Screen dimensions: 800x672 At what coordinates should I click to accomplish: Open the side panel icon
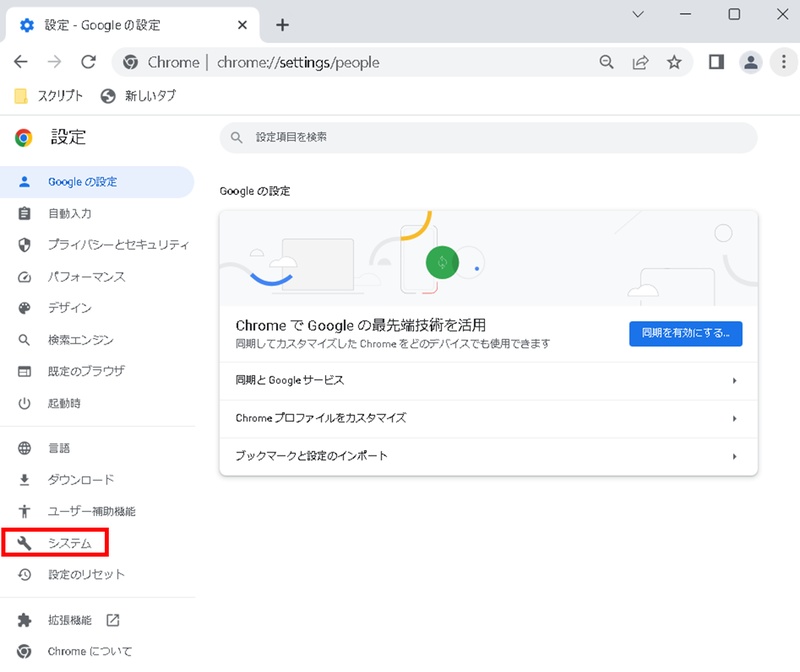(x=716, y=61)
